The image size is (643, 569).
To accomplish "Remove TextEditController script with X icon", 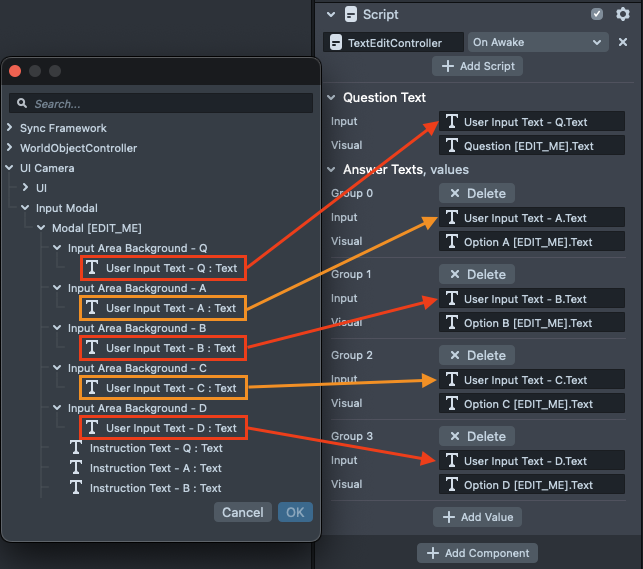I will [622, 42].
